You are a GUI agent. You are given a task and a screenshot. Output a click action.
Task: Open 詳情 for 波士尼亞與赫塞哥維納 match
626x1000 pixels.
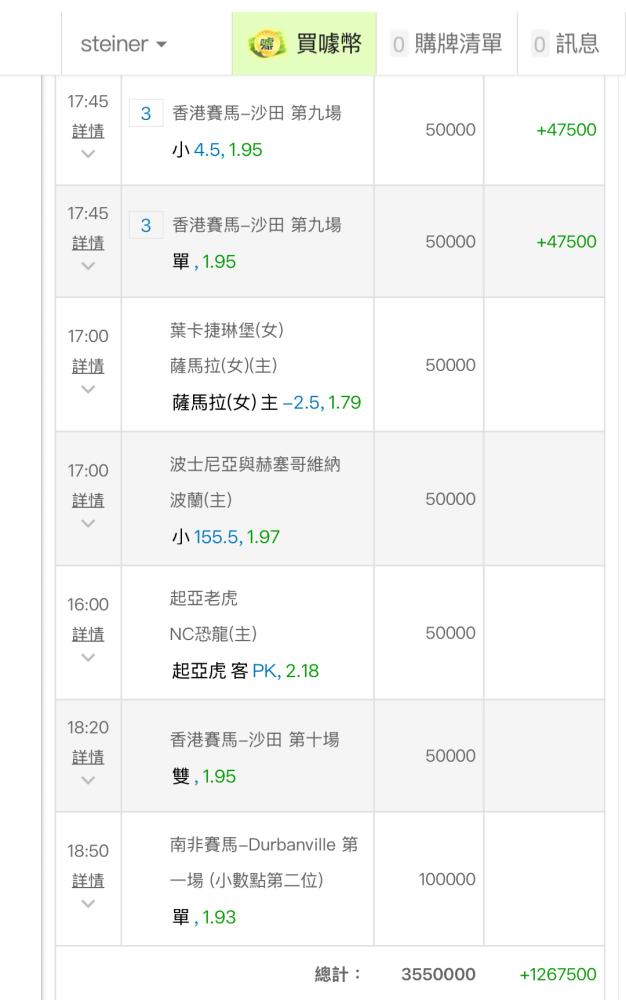pos(88,500)
